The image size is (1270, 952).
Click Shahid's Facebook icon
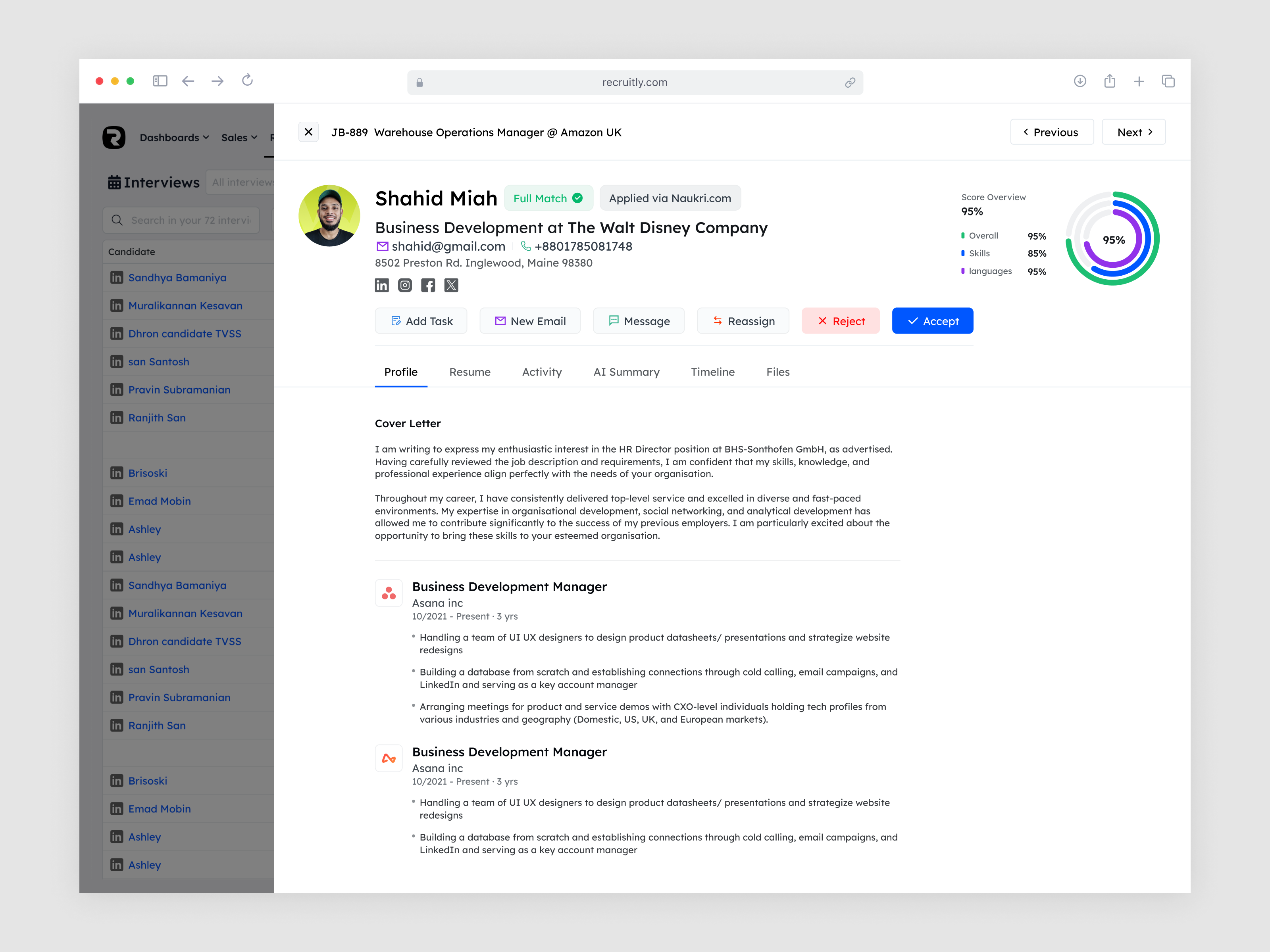tap(428, 285)
